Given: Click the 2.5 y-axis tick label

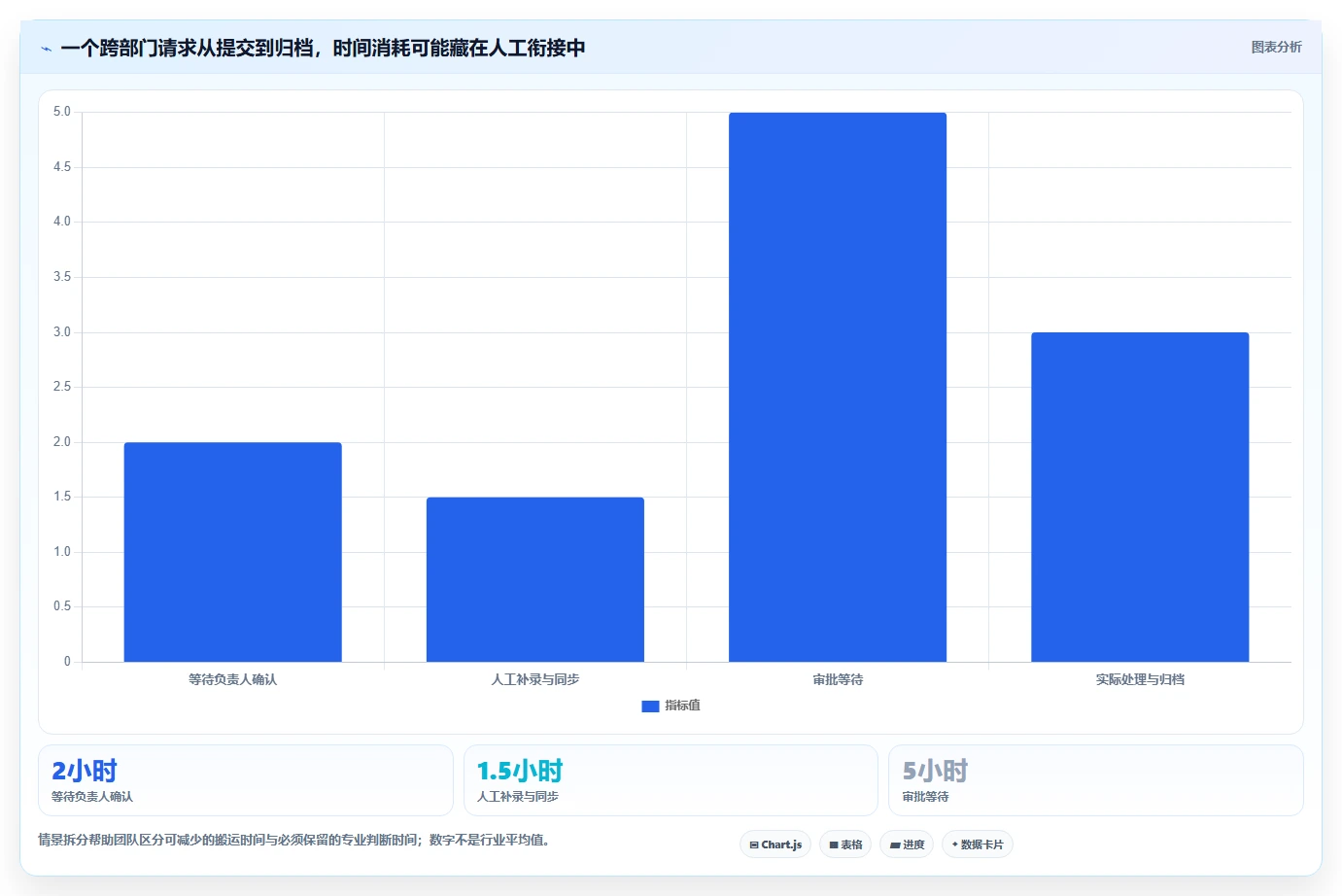Looking at the screenshot, I should (62, 387).
